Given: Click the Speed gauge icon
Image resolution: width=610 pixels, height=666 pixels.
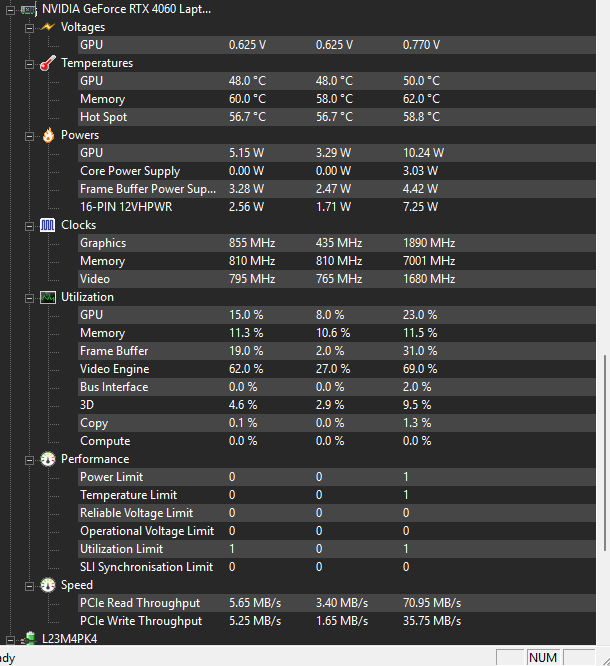Looking at the screenshot, I should coord(47,585).
